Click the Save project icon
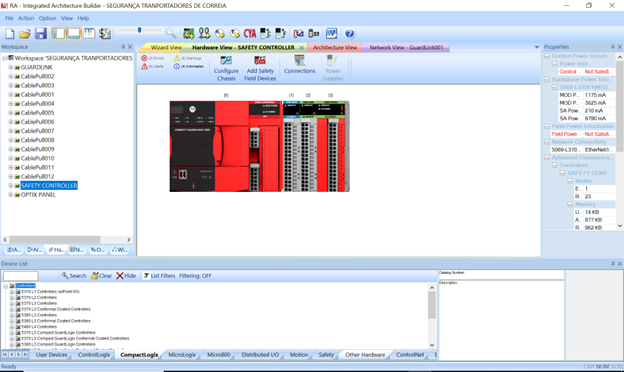This screenshot has height=372, width=624. point(41,33)
